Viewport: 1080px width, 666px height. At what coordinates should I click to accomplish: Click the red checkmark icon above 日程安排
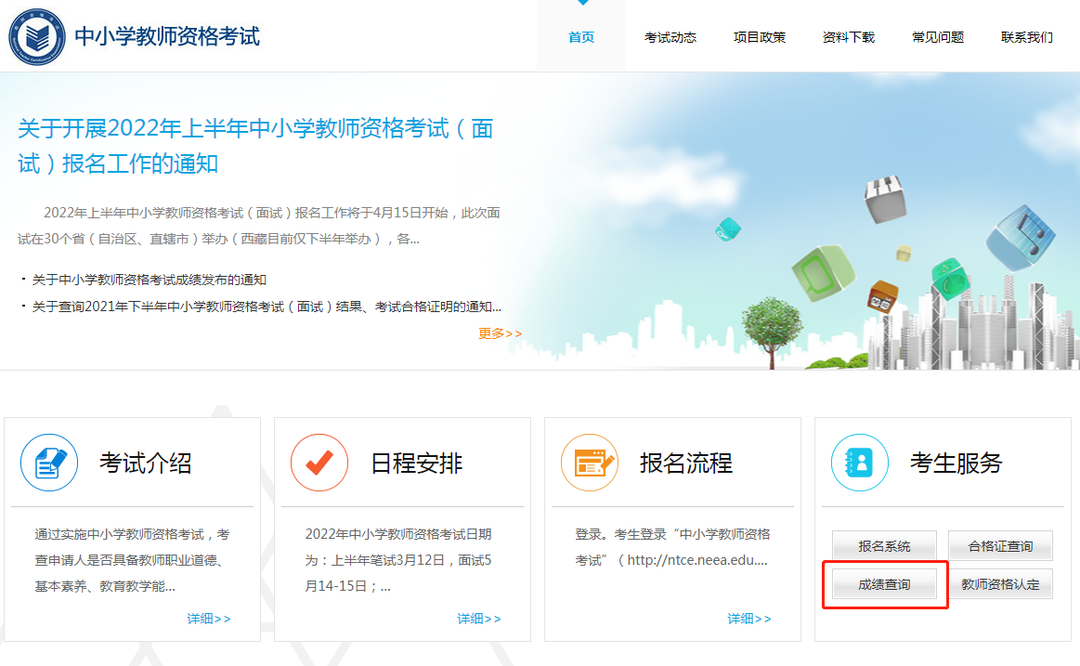pyautogui.click(x=319, y=462)
